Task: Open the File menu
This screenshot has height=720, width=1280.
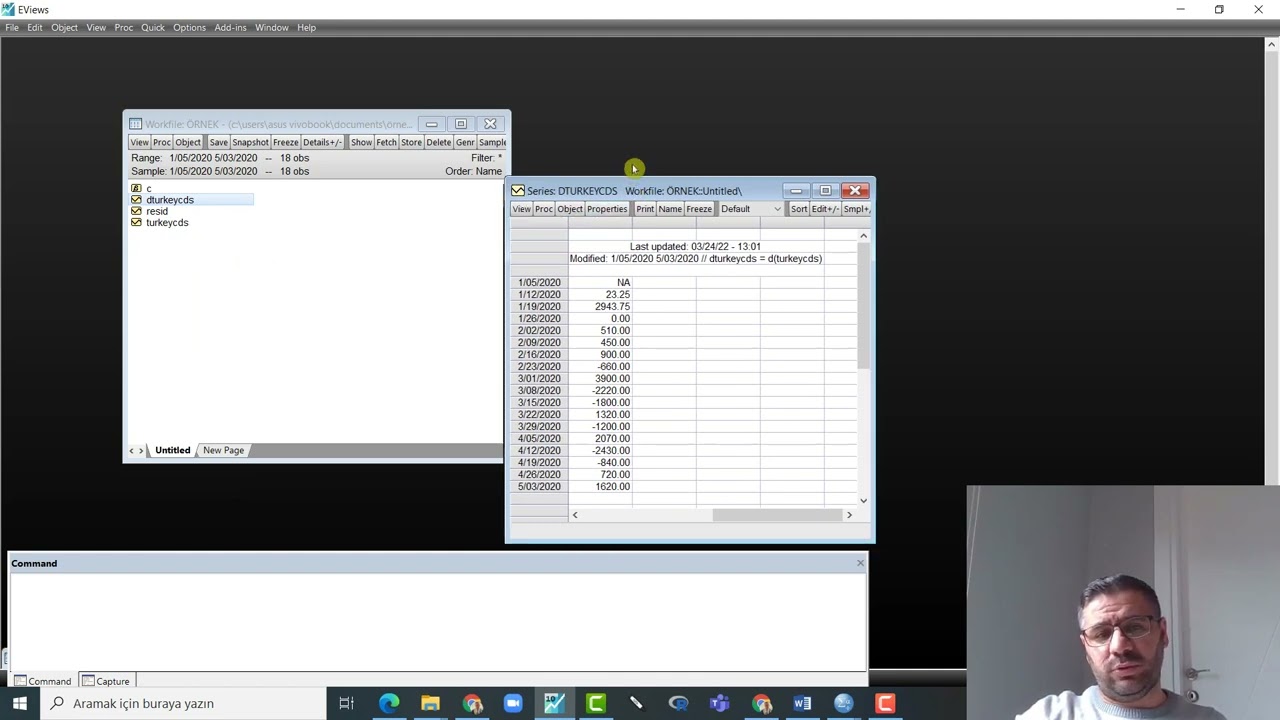Action: click(12, 28)
